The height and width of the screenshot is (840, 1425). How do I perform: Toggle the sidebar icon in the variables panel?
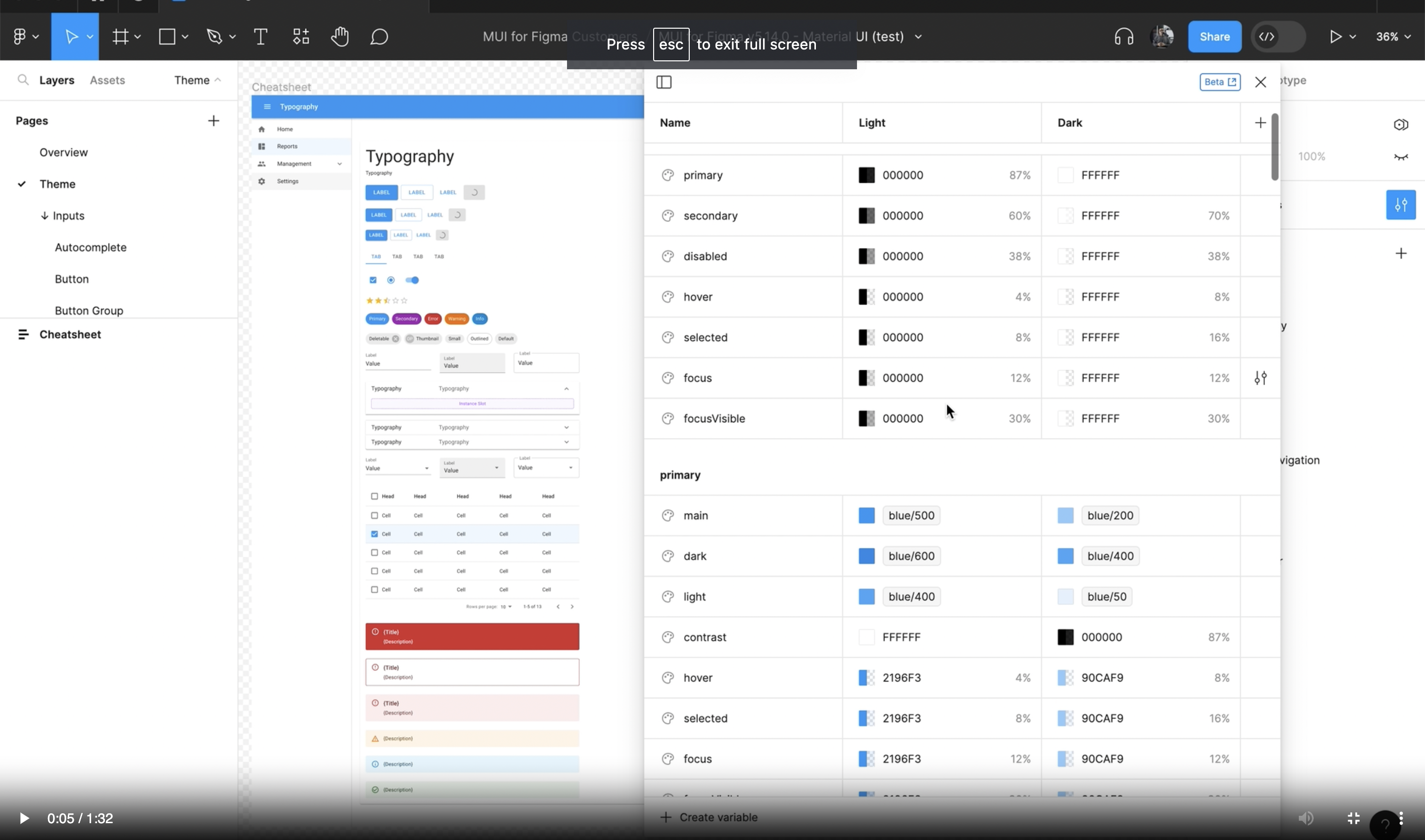(x=664, y=82)
